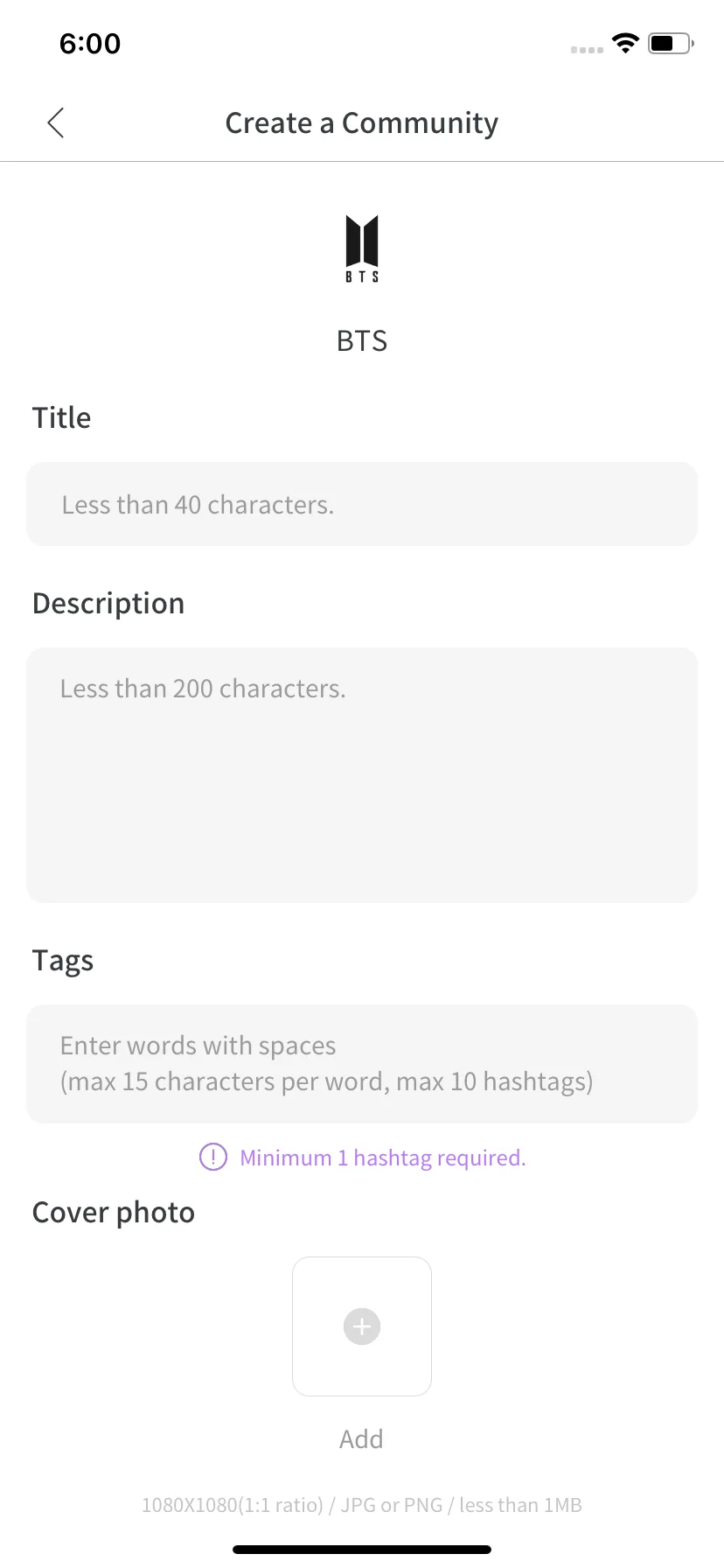Tap the Cover photo section label
Image resolution: width=724 pixels, height=1568 pixels.
[x=114, y=1213]
